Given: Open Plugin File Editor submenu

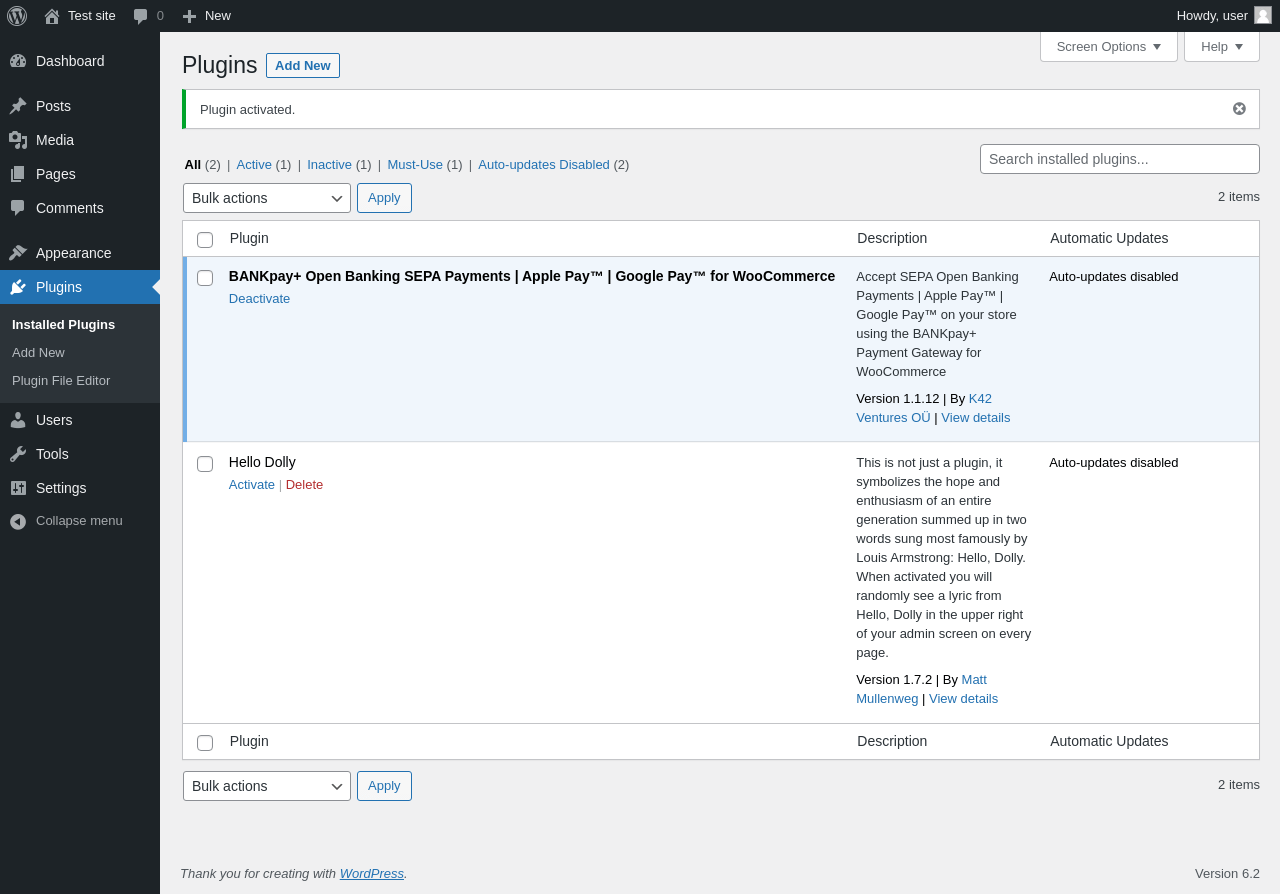Looking at the screenshot, I should point(61,381).
